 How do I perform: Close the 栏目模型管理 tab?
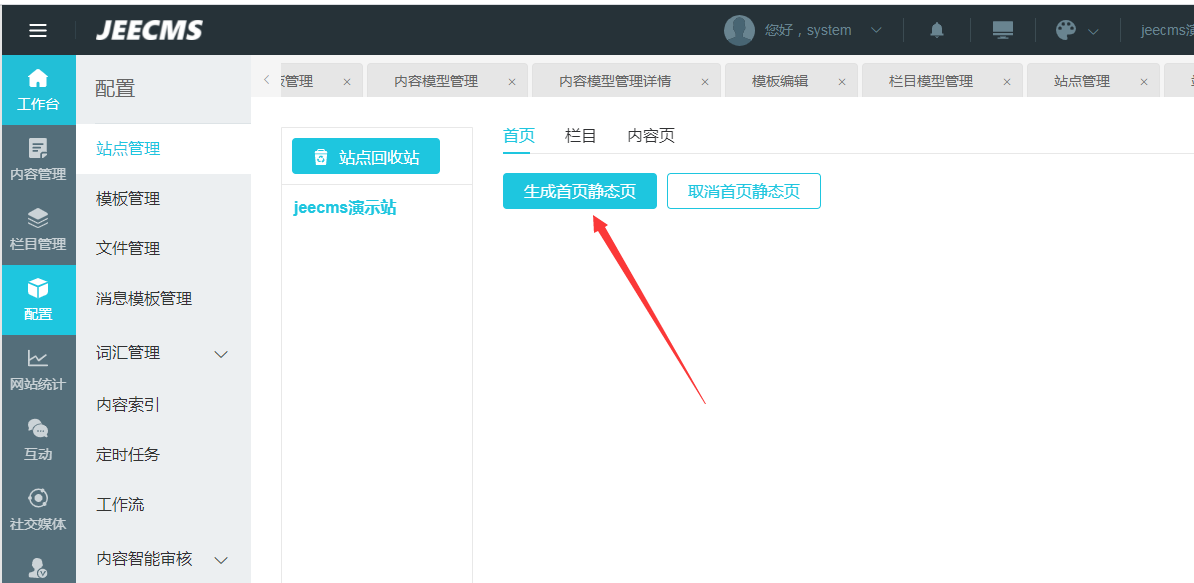1007,82
